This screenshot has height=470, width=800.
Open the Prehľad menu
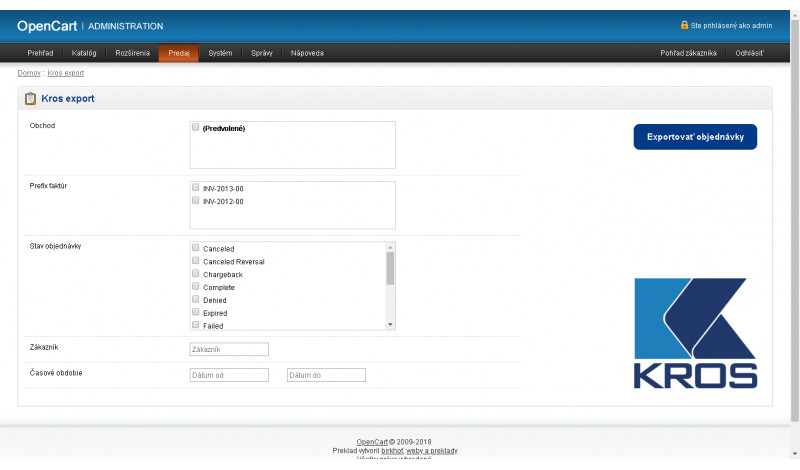tap(40, 53)
